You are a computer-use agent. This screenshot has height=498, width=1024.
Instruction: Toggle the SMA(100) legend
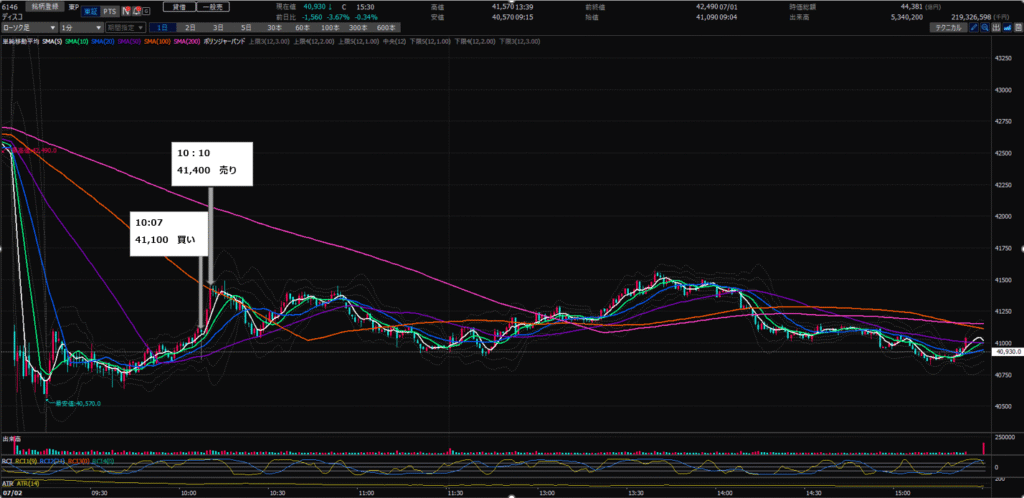(155, 41)
